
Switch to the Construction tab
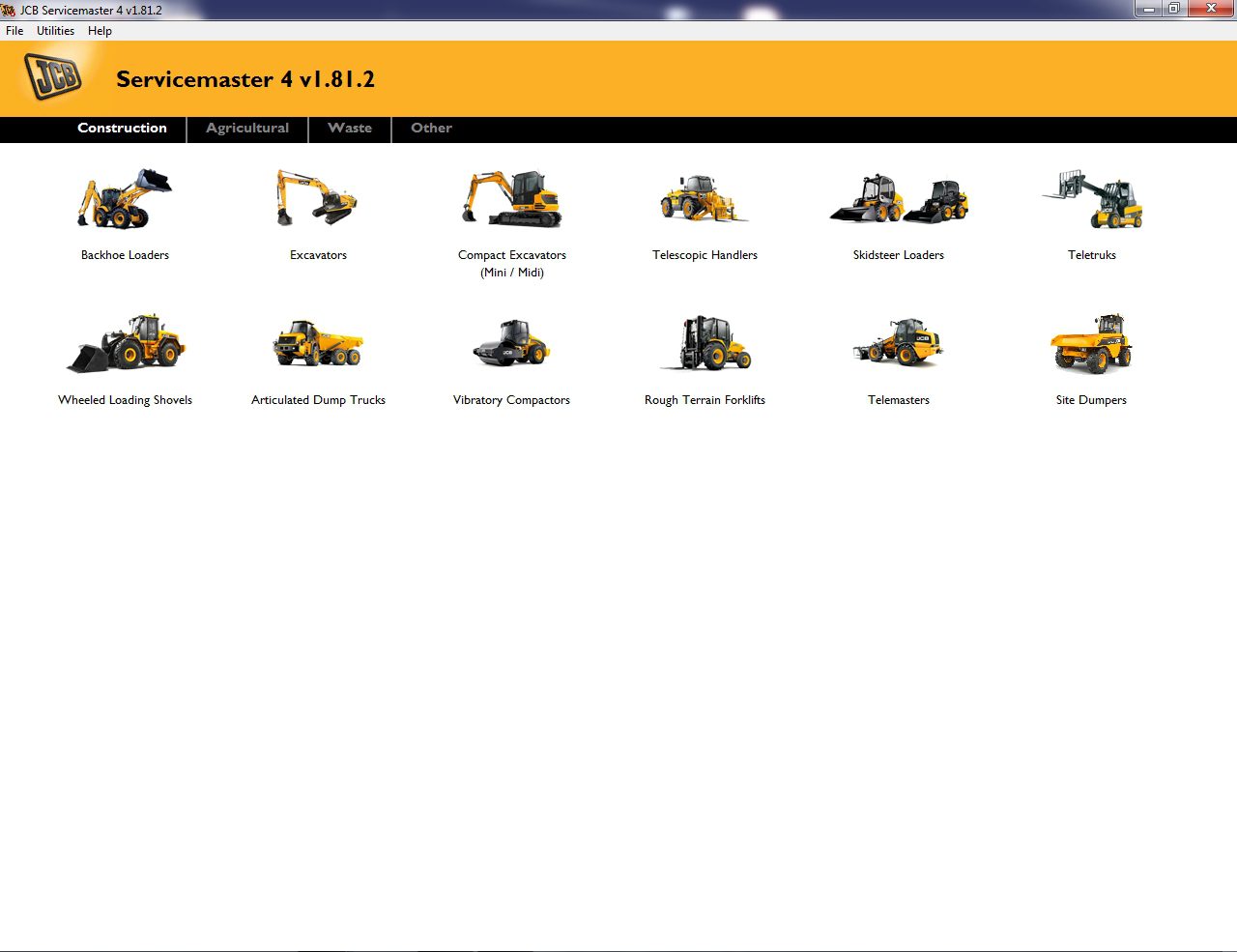(122, 128)
